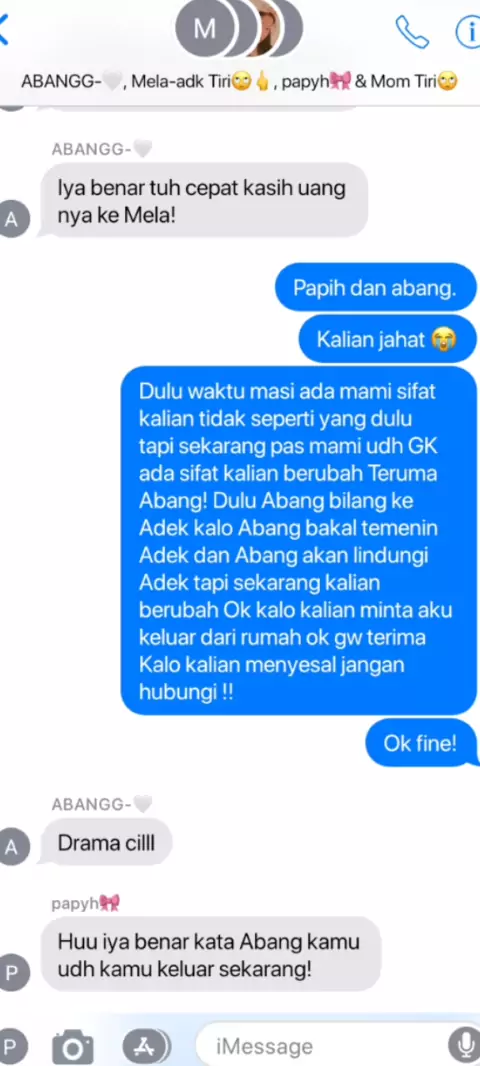
Task: Tap the "Drama cilll" message bubble
Action: tap(107, 843)
